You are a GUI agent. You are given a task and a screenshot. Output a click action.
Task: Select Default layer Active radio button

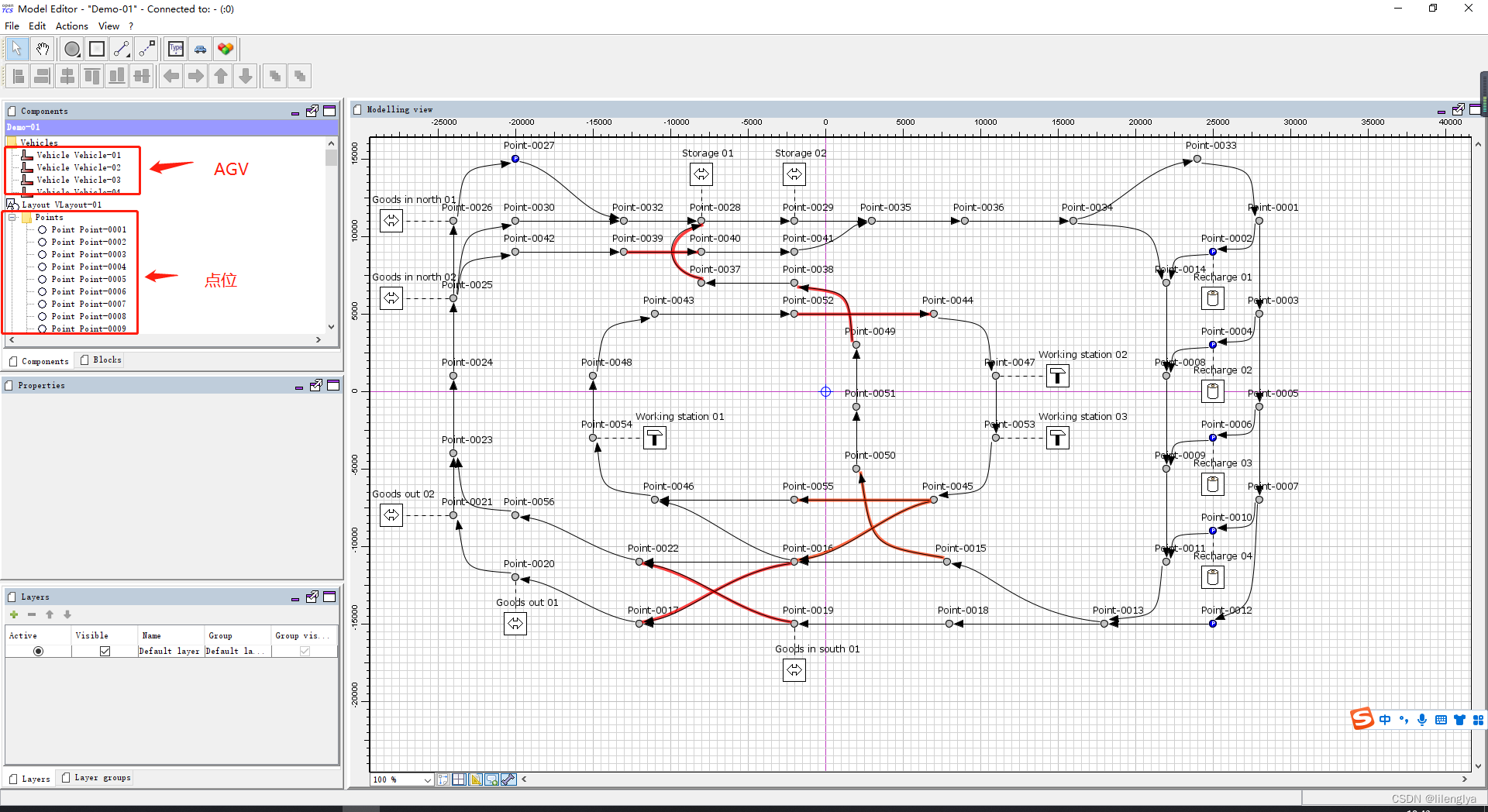(x=38, y=652)
